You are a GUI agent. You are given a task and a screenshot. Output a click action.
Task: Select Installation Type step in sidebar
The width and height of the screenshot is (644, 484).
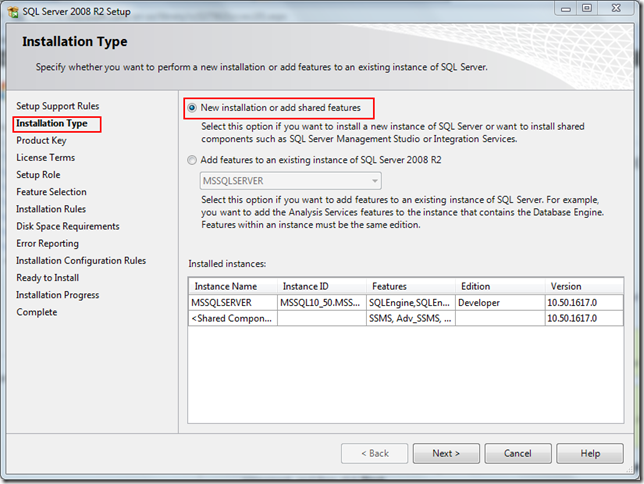52,123
